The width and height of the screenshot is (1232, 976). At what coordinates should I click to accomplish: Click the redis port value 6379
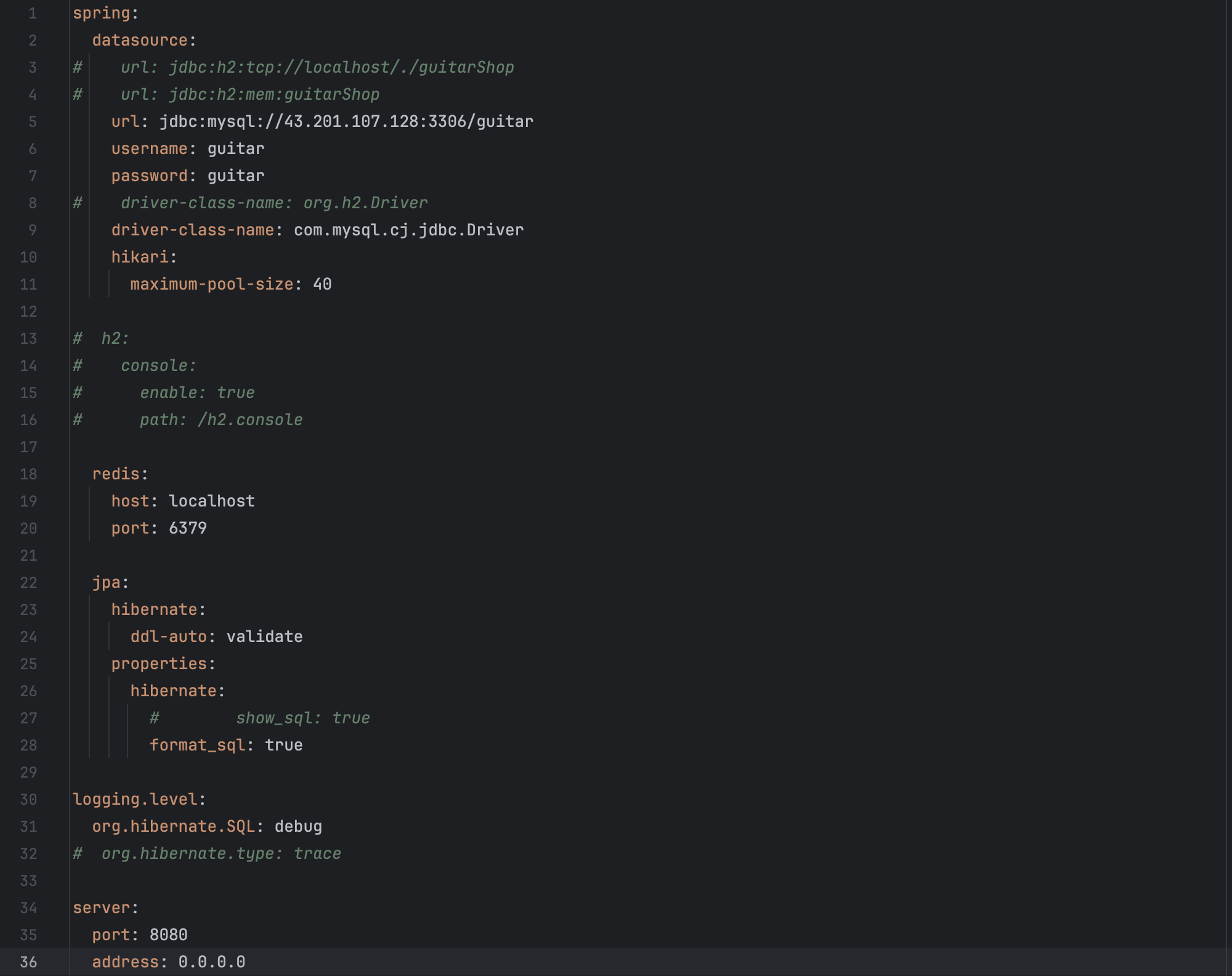[x=188, y=528]
